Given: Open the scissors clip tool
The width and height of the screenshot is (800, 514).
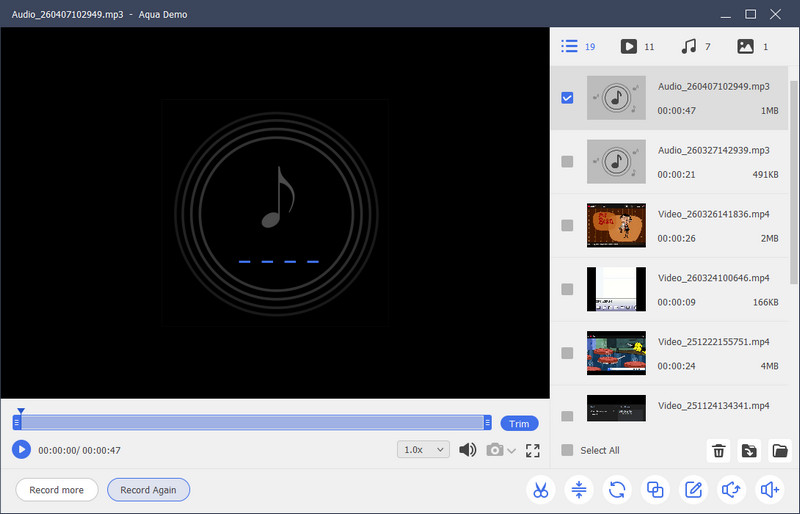Looking at the screenshot, I should click(x=541, y=490).
